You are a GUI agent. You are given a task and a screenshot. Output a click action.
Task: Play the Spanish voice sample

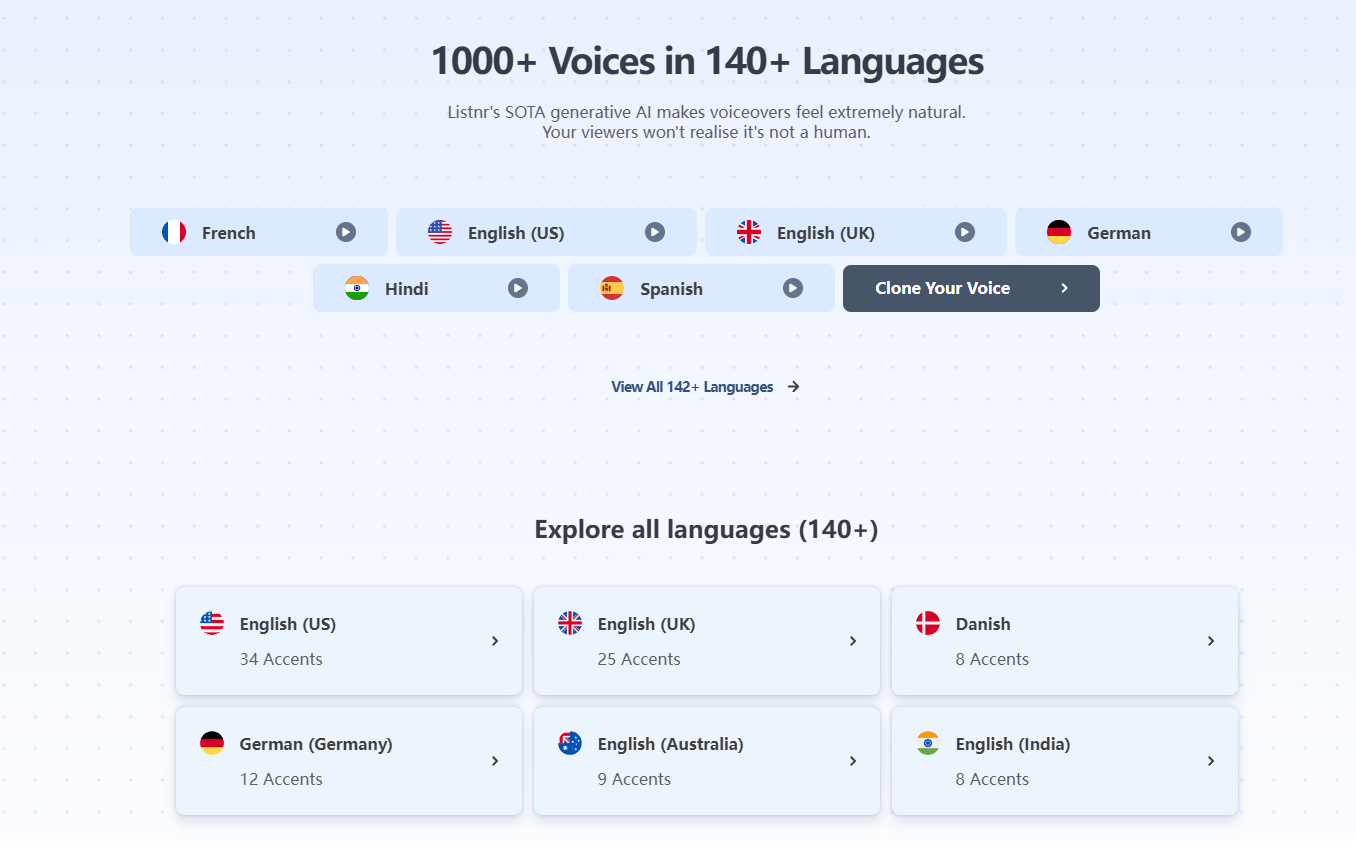pos(793,288)
